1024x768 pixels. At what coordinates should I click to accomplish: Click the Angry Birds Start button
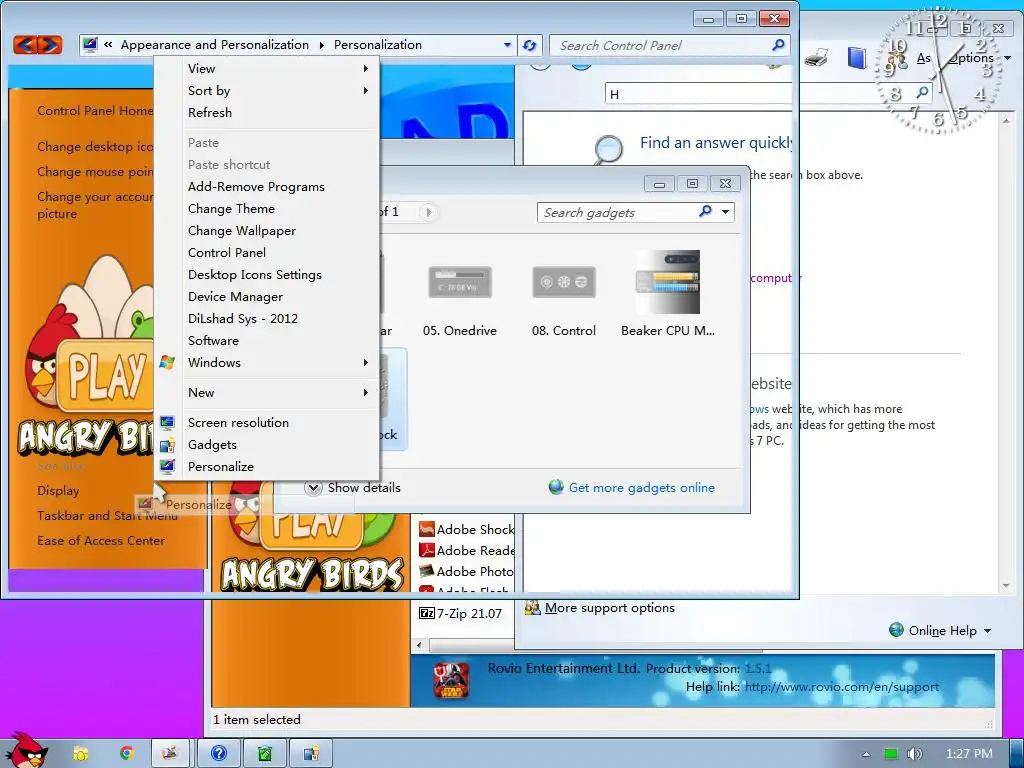click(24, 750)
